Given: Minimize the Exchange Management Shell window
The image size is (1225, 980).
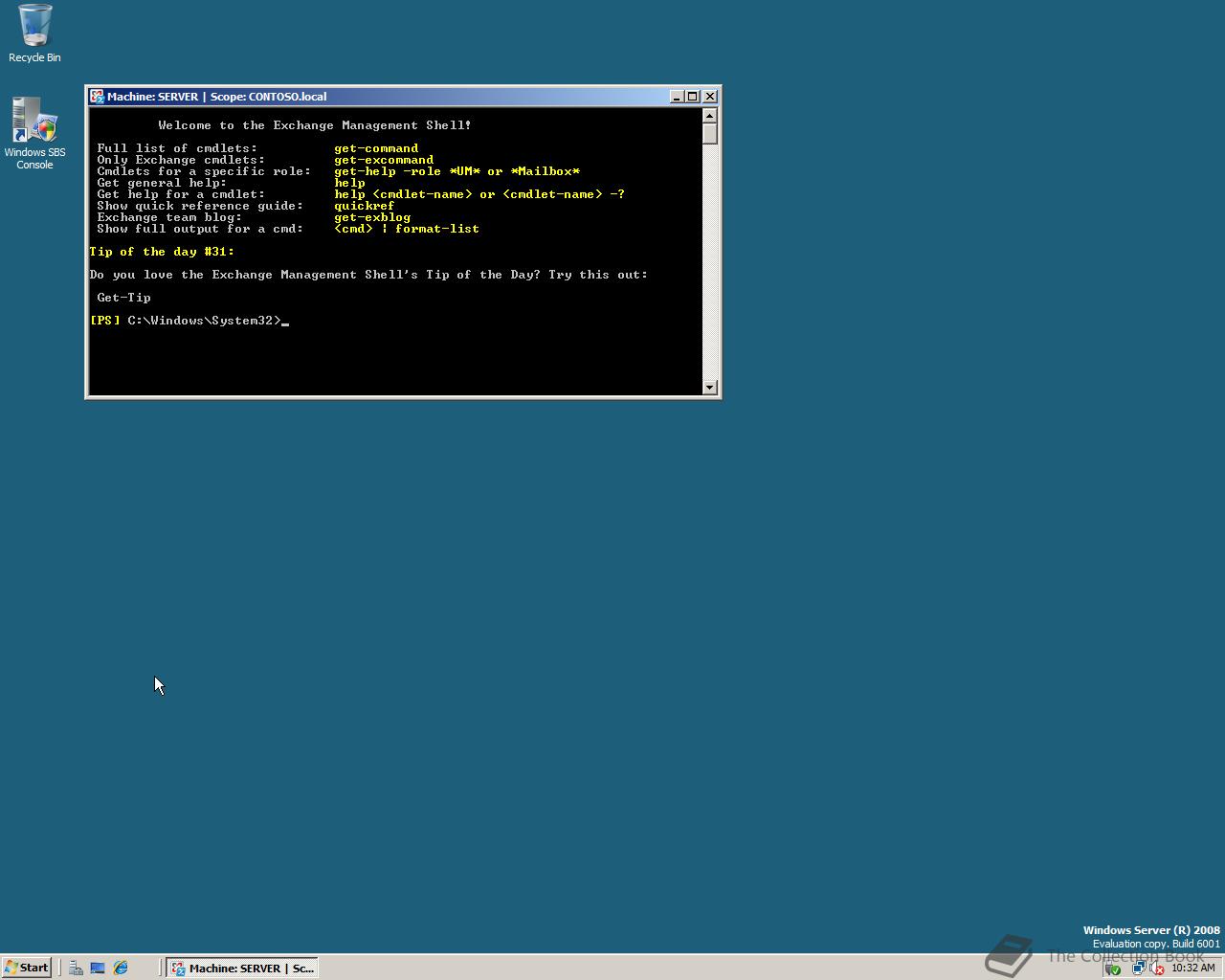Looking at the screenshot, I should click(x=677, y=97).
